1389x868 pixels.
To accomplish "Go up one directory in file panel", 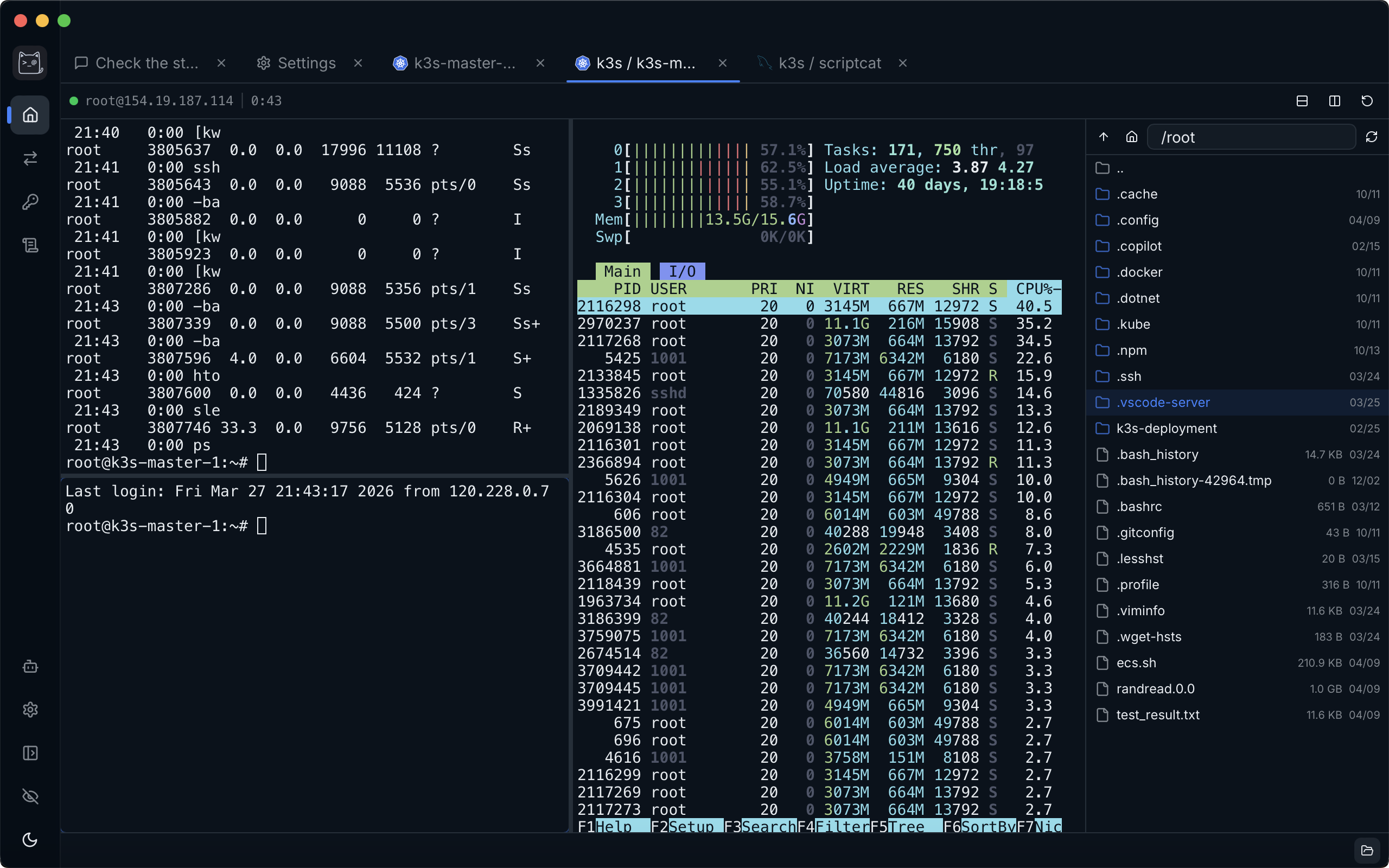I will point(1103,137).
